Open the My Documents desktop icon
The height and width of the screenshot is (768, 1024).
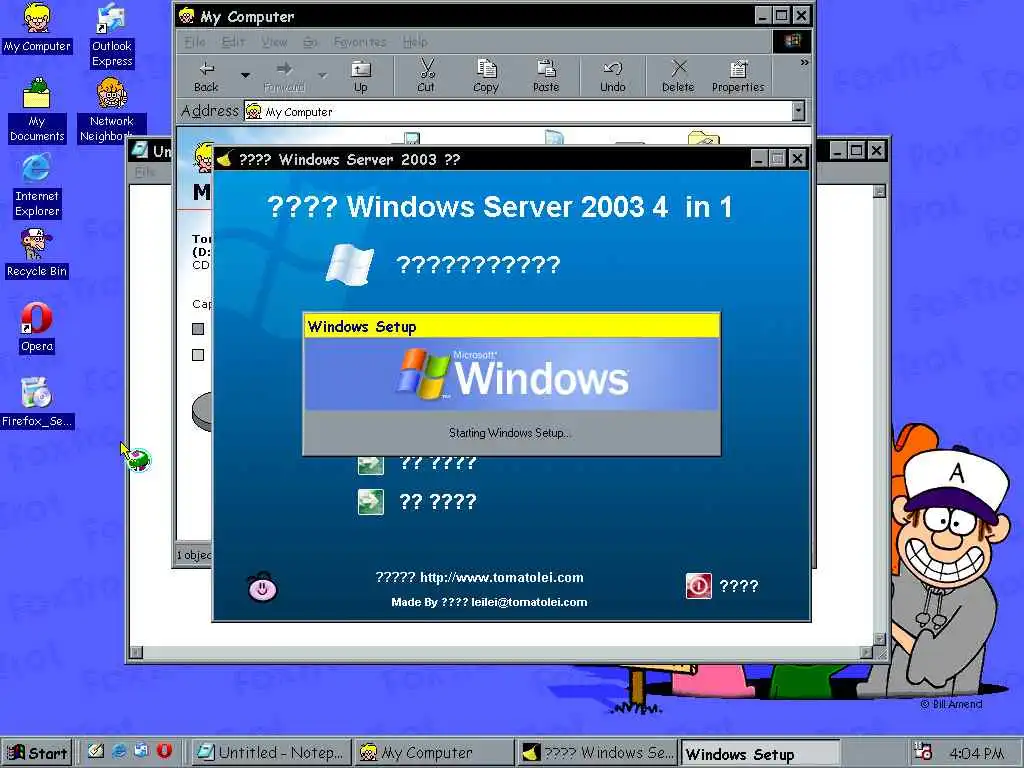pos(37,110)
